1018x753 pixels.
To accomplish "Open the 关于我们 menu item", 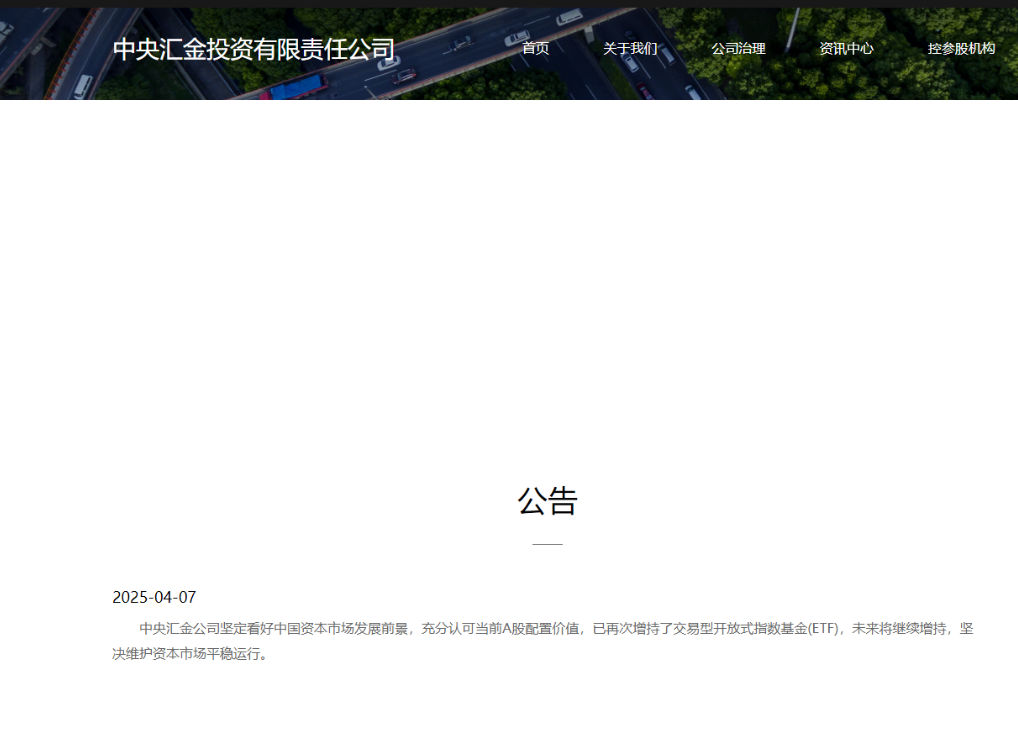I will (x=630, y=49).
